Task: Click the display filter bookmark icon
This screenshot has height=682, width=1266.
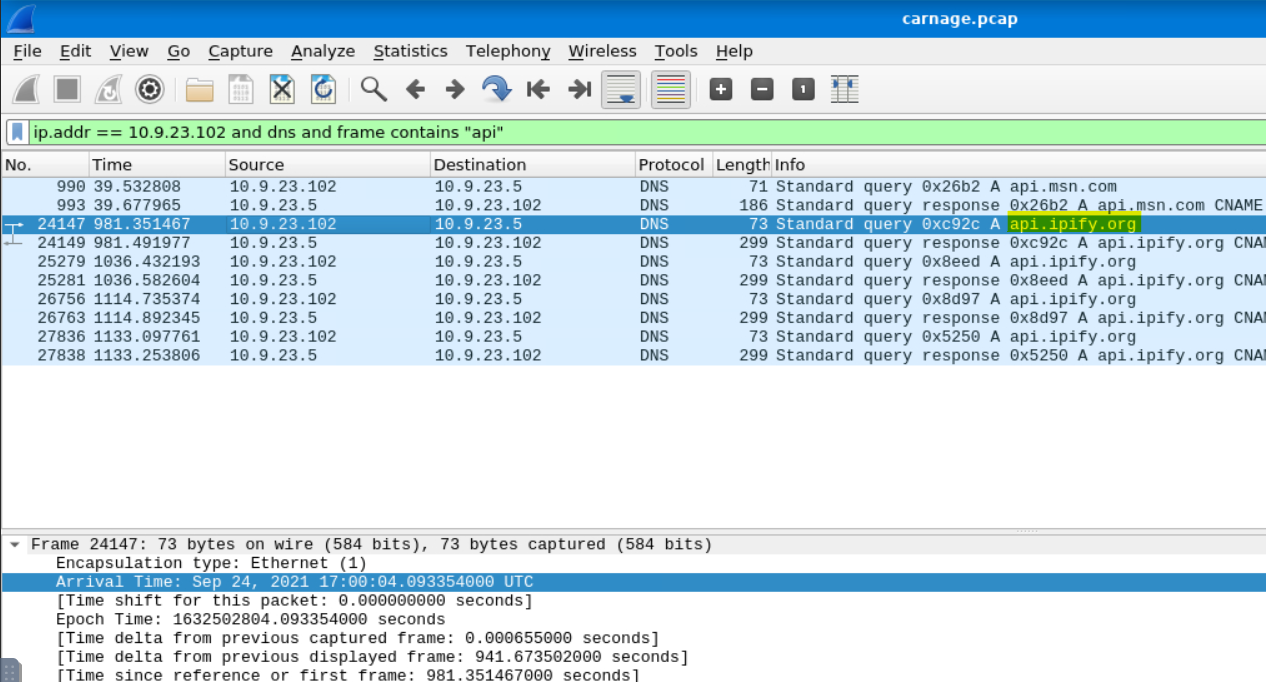Action: [17, 132]
